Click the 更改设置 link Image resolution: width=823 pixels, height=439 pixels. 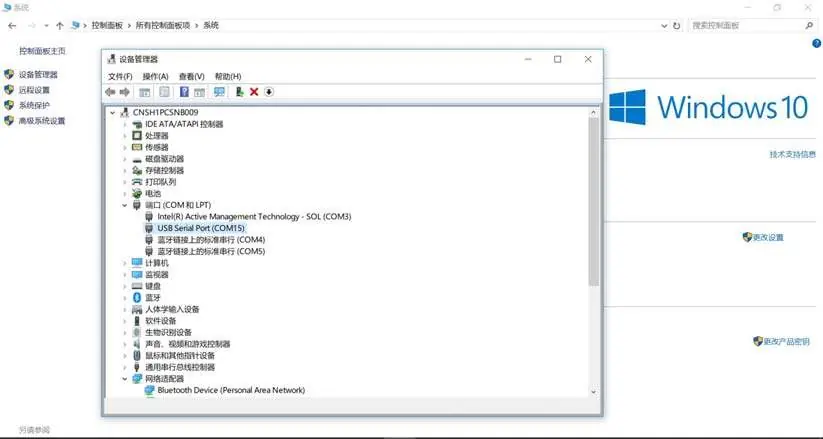pos(768,237)
